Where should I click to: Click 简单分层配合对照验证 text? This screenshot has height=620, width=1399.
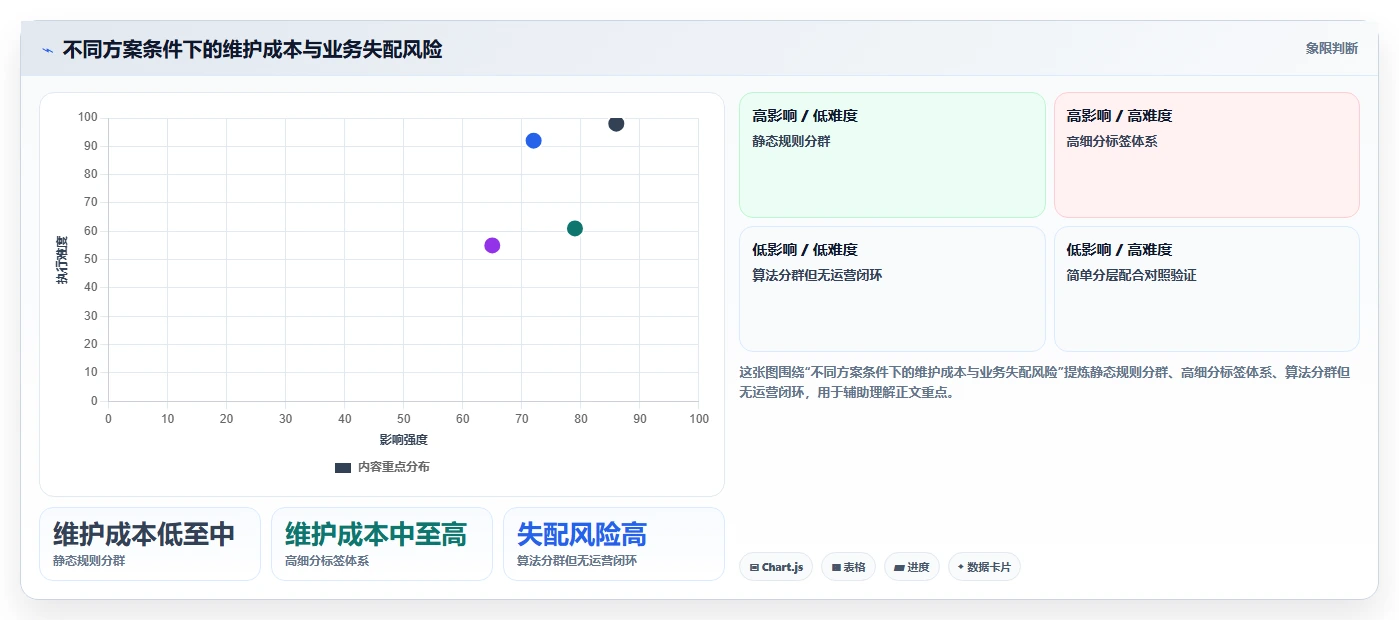[1131, 275]
